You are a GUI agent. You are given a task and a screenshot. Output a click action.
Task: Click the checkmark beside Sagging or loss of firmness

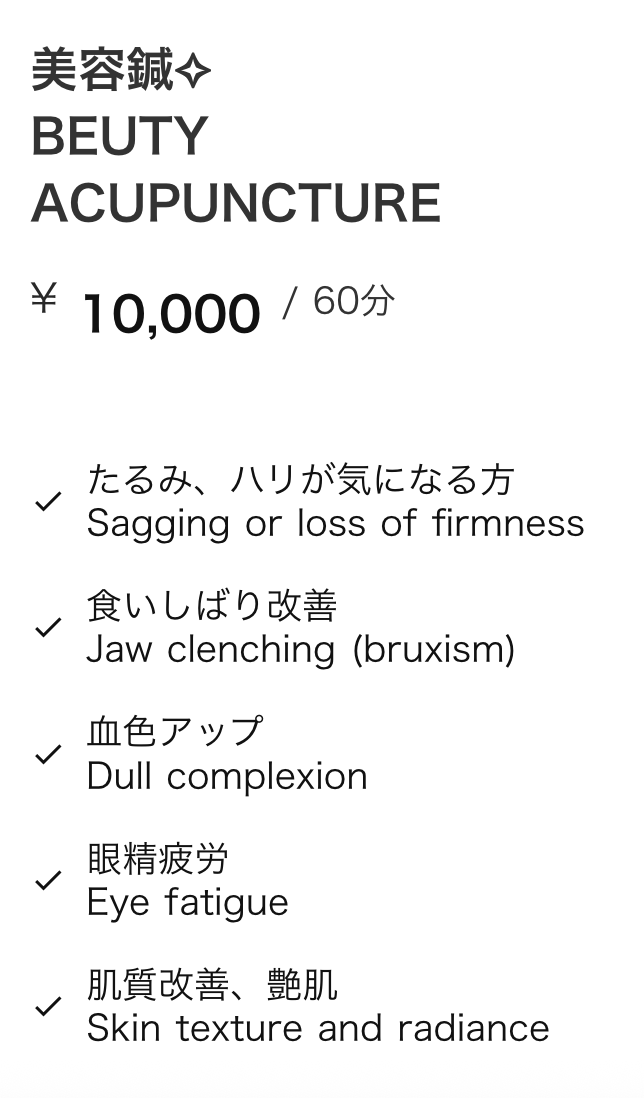click(48, 501)
